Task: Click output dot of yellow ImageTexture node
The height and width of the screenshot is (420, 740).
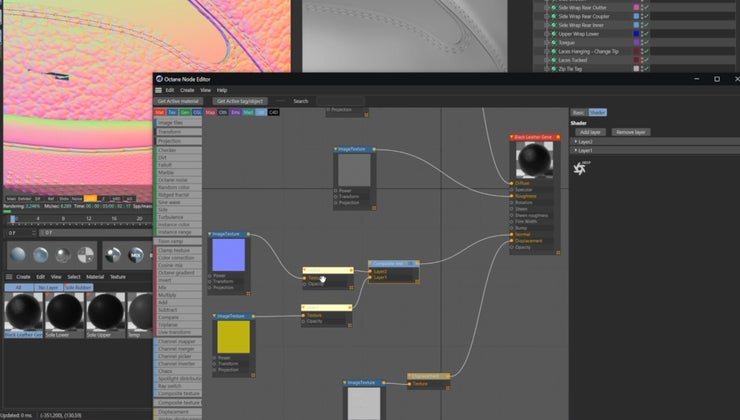Action: point(253,316)
